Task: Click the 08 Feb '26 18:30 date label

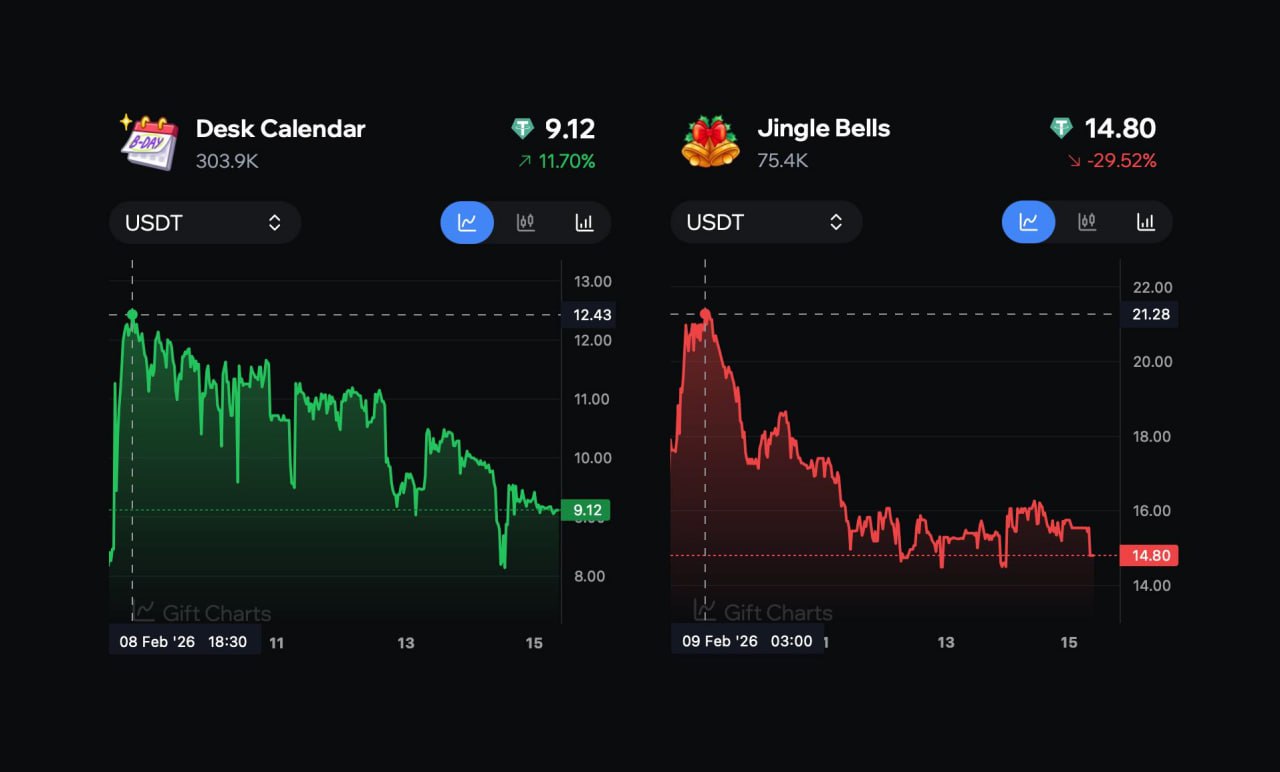Action: click(x=184, y=642)
